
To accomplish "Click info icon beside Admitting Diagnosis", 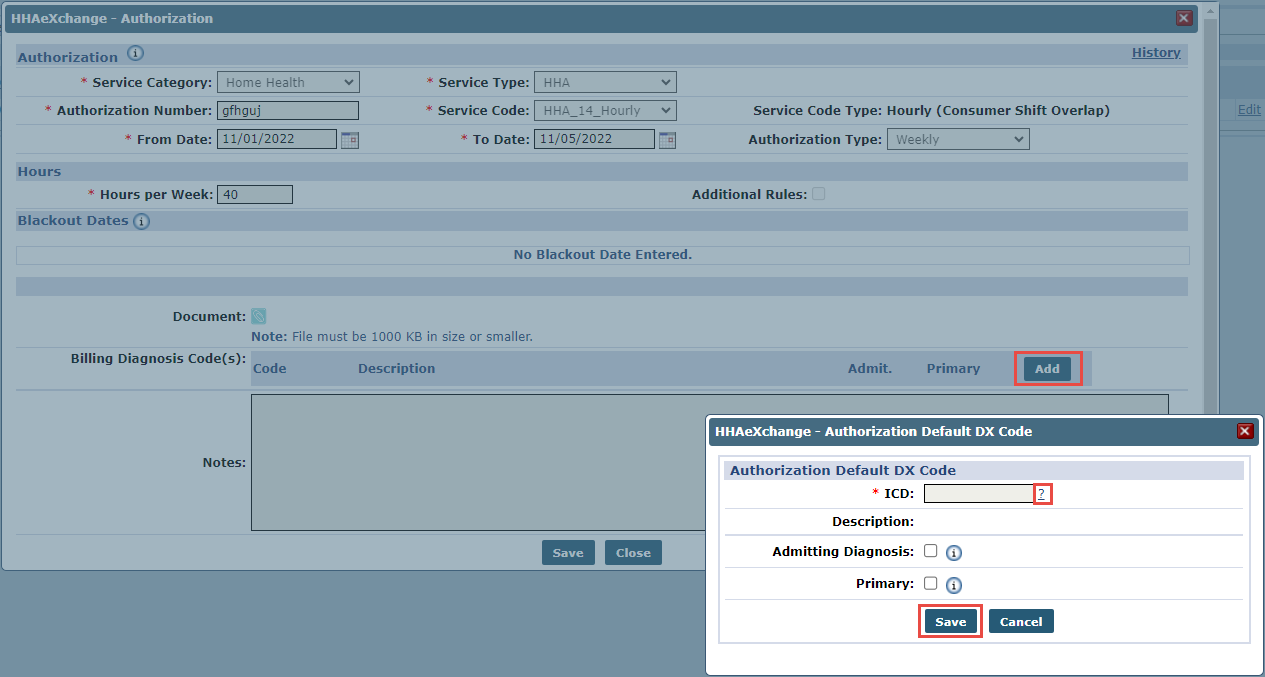I will 954,552.
